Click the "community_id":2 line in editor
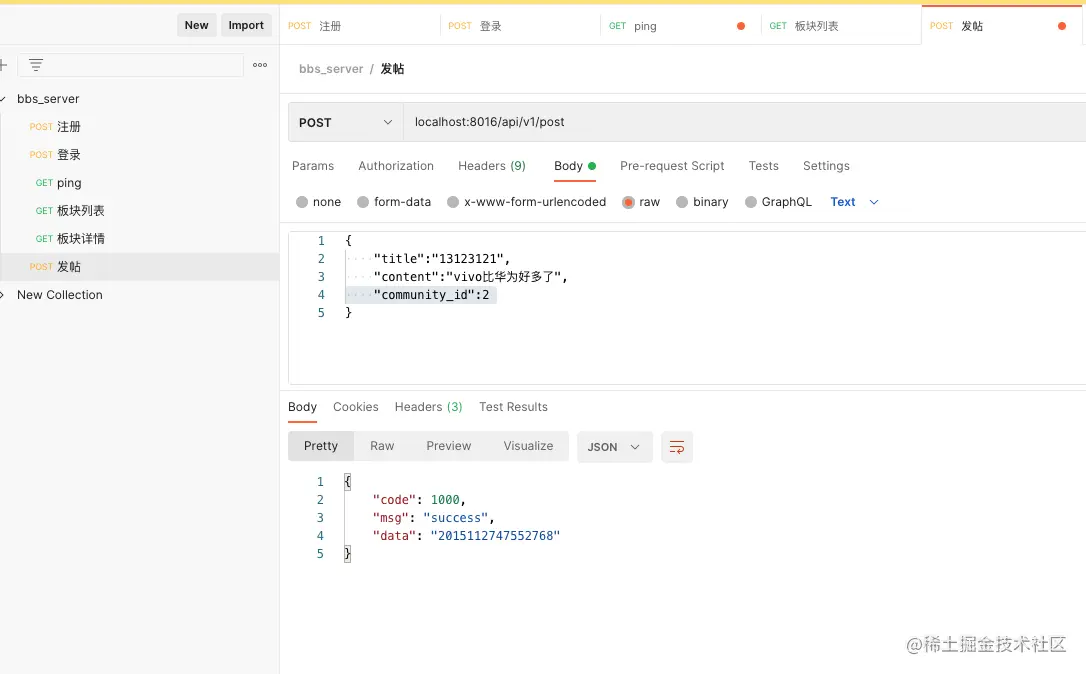Screen dimensions: 1086x674 pyautogui.click(x=431, y=295)
